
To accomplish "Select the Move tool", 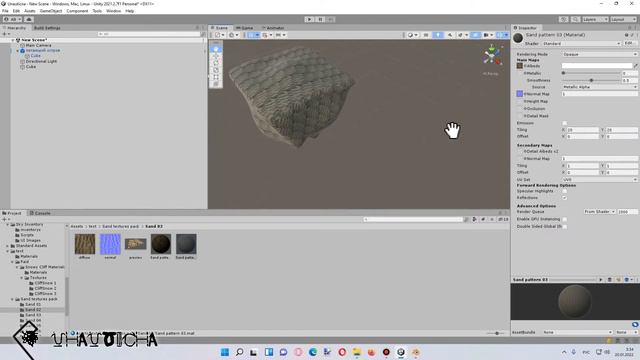I will [216, 56].
